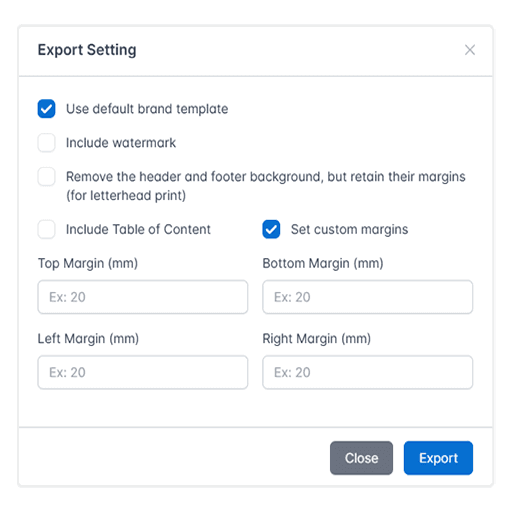Uncheck the Use default brand template checkbox
The width and height of the screenshot is (512, 512).
[46, 109]
